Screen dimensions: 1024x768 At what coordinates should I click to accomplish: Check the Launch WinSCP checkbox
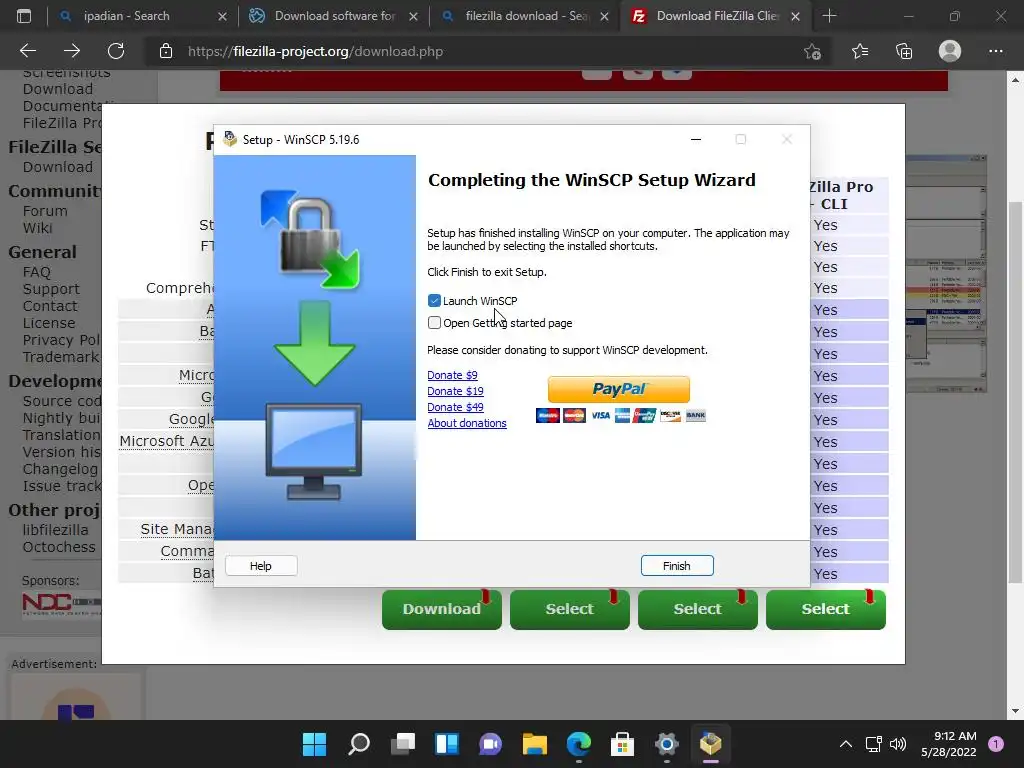click(434, 300)
